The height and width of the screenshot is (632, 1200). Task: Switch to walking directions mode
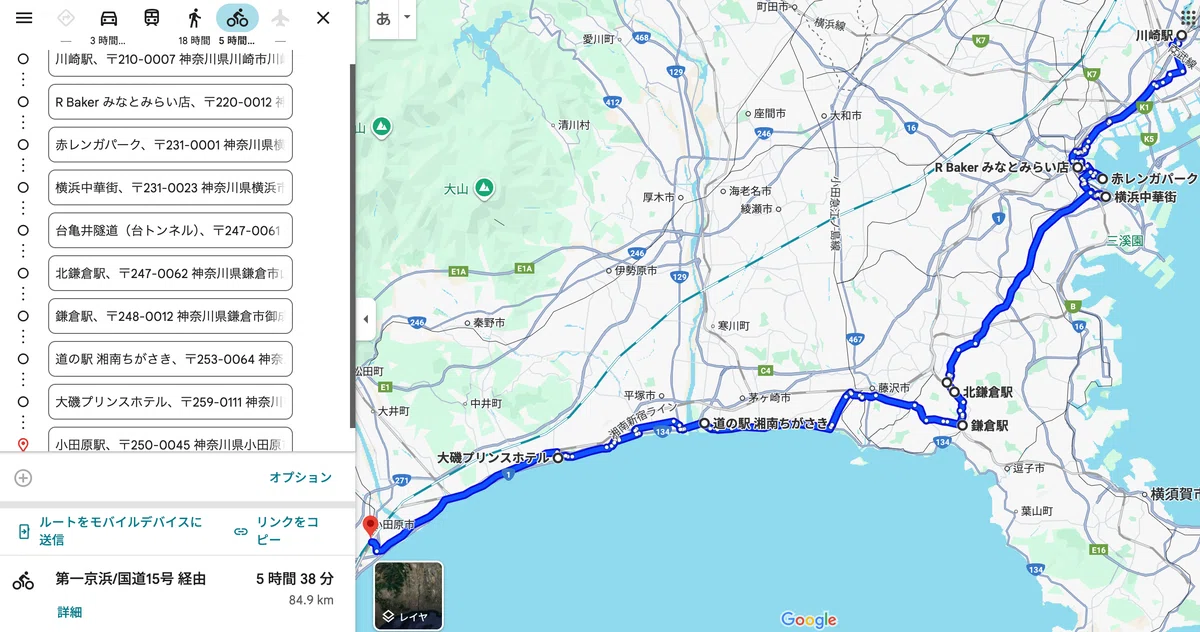point(194,18)
